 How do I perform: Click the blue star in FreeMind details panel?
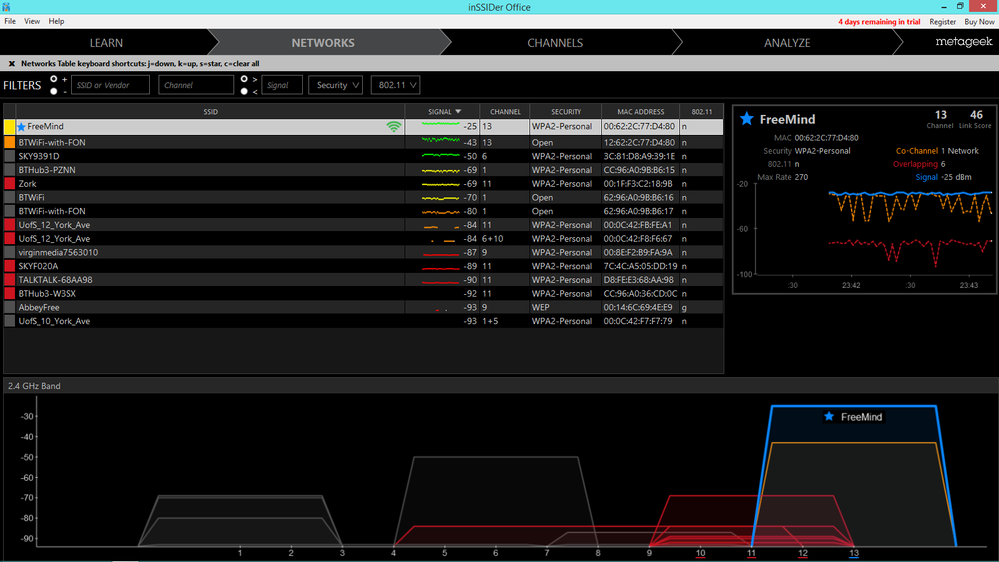[747, 119]
